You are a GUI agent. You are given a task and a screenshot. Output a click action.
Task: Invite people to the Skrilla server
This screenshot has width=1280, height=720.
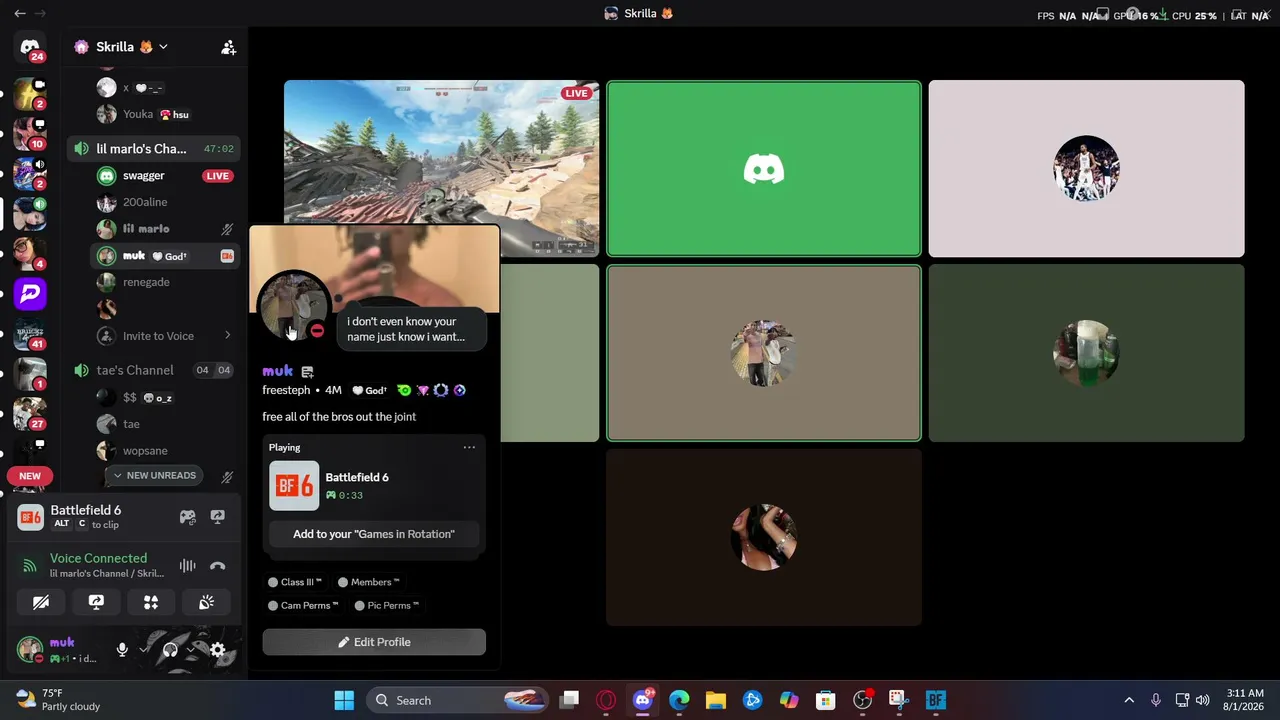[229, 47]
